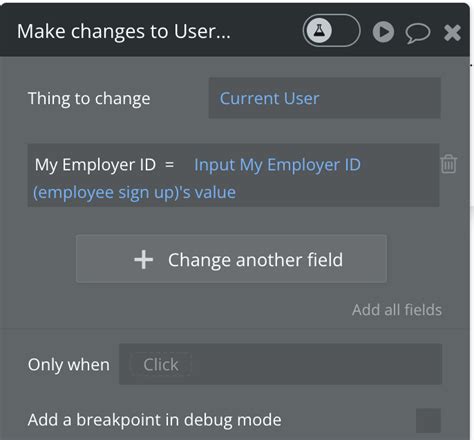This screenshot has width=474, height=440.
Task: Select the My Employer ID field name
Action: [x=95, y=165]
